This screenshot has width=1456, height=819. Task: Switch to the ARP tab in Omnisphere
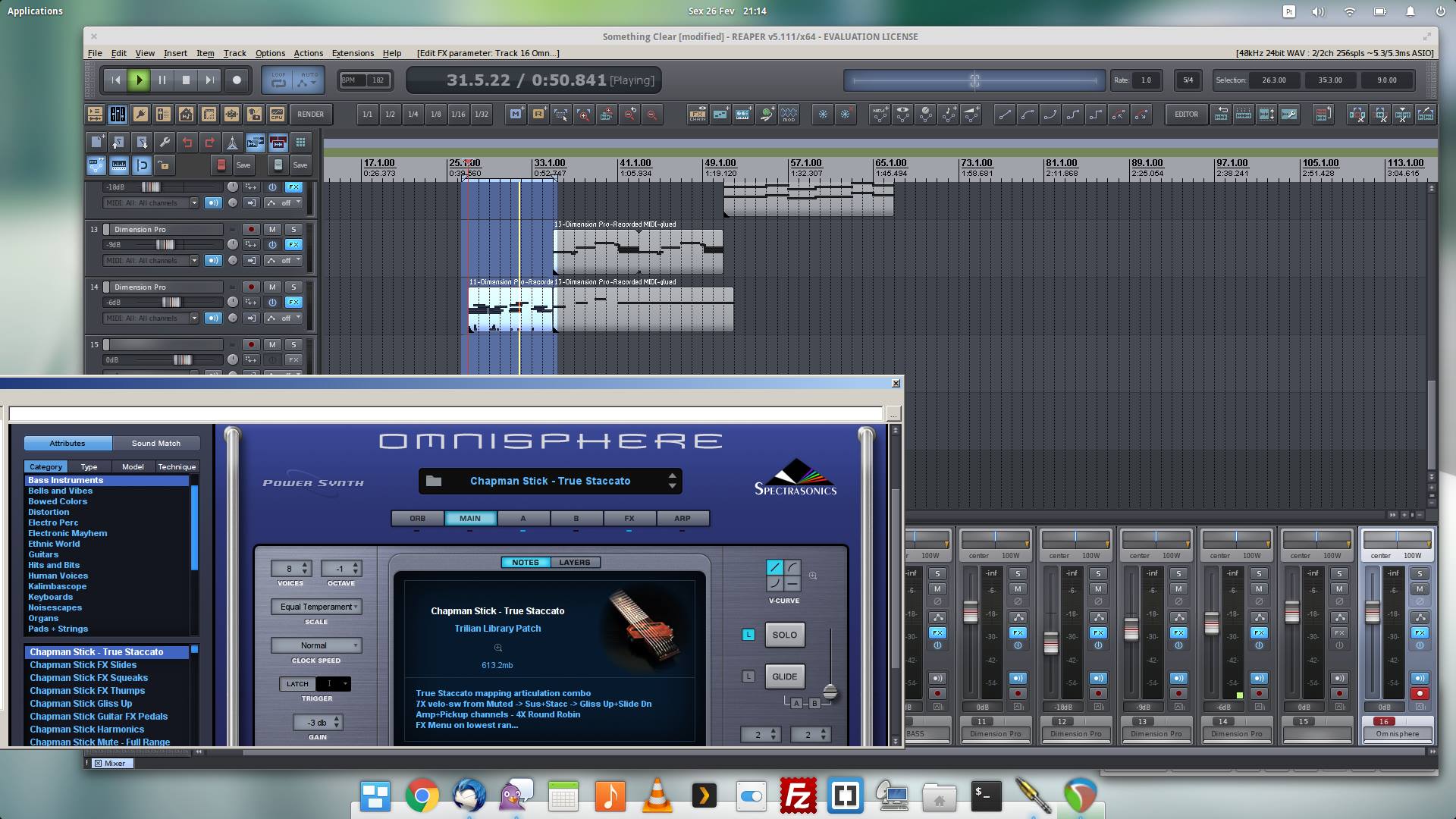(682, 519)
